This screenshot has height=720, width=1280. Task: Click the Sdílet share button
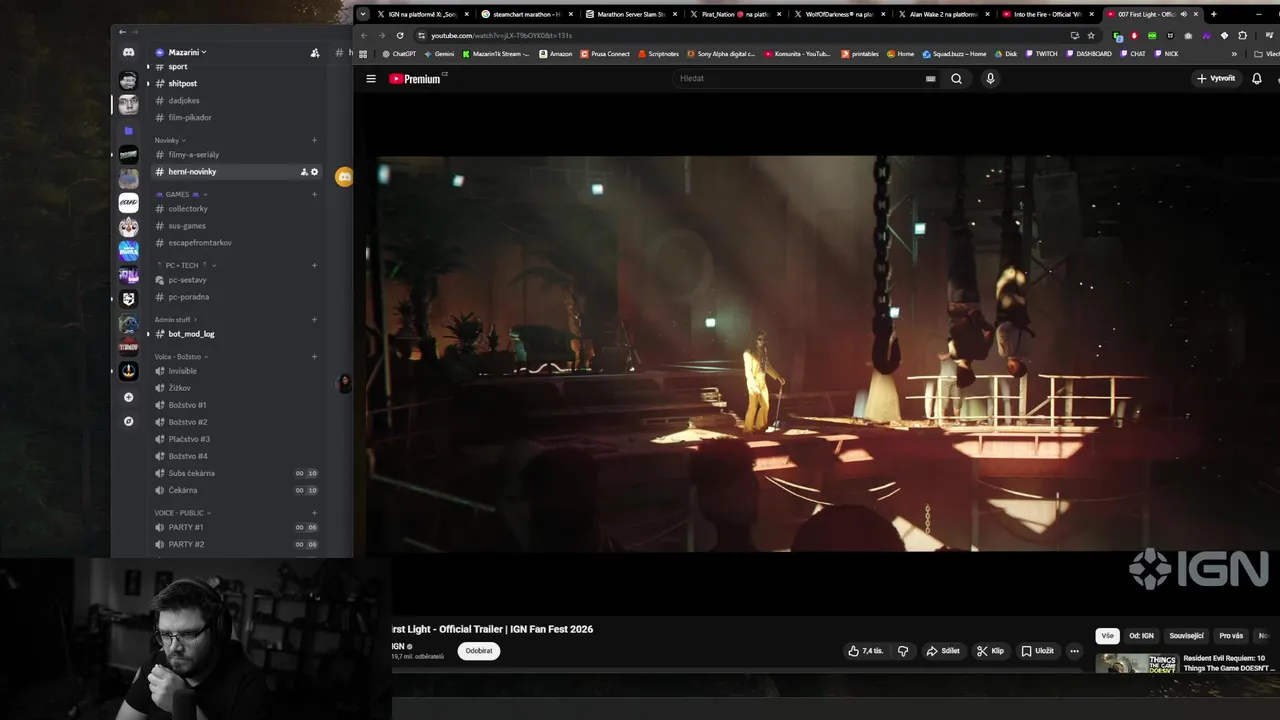pyautogui.click(x=943, y=651)
